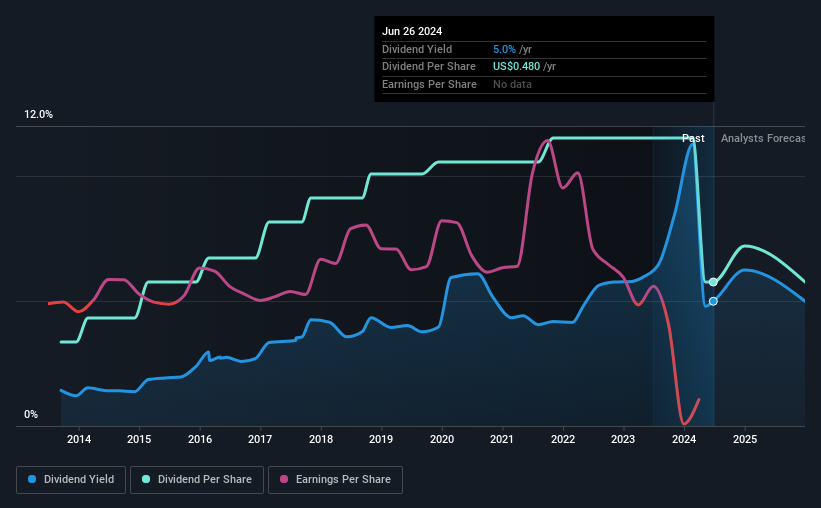The image size is (821, 508).
Task: Click the 2025 x-axis year label
Action: (x=745, y=439)
